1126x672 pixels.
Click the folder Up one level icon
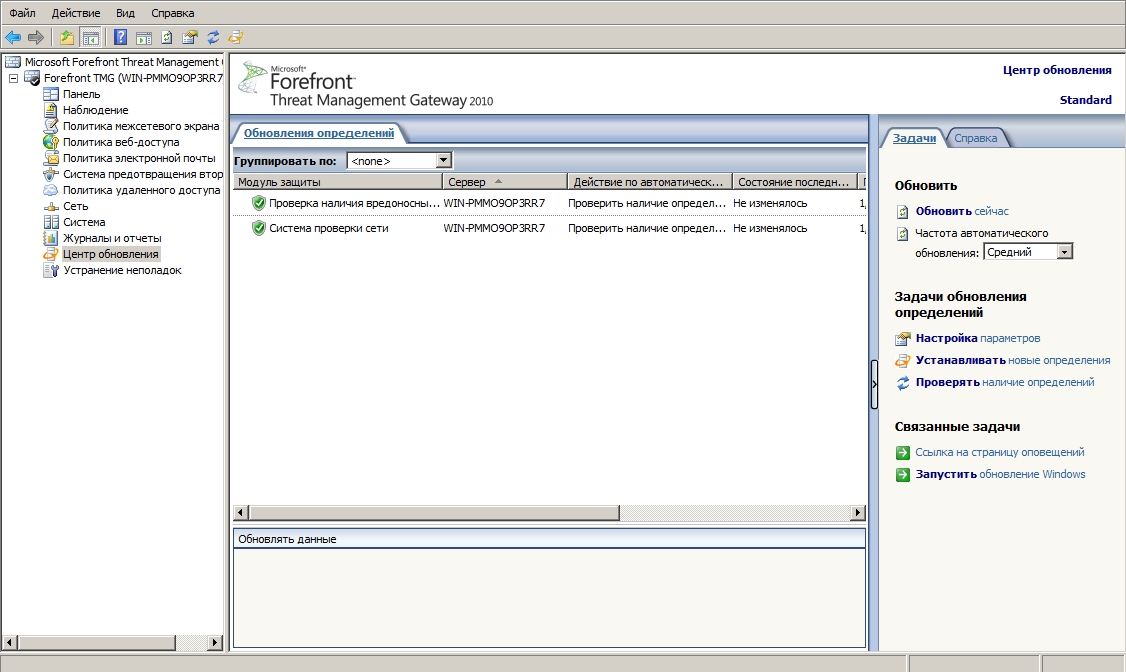click(x=67, y=37)
